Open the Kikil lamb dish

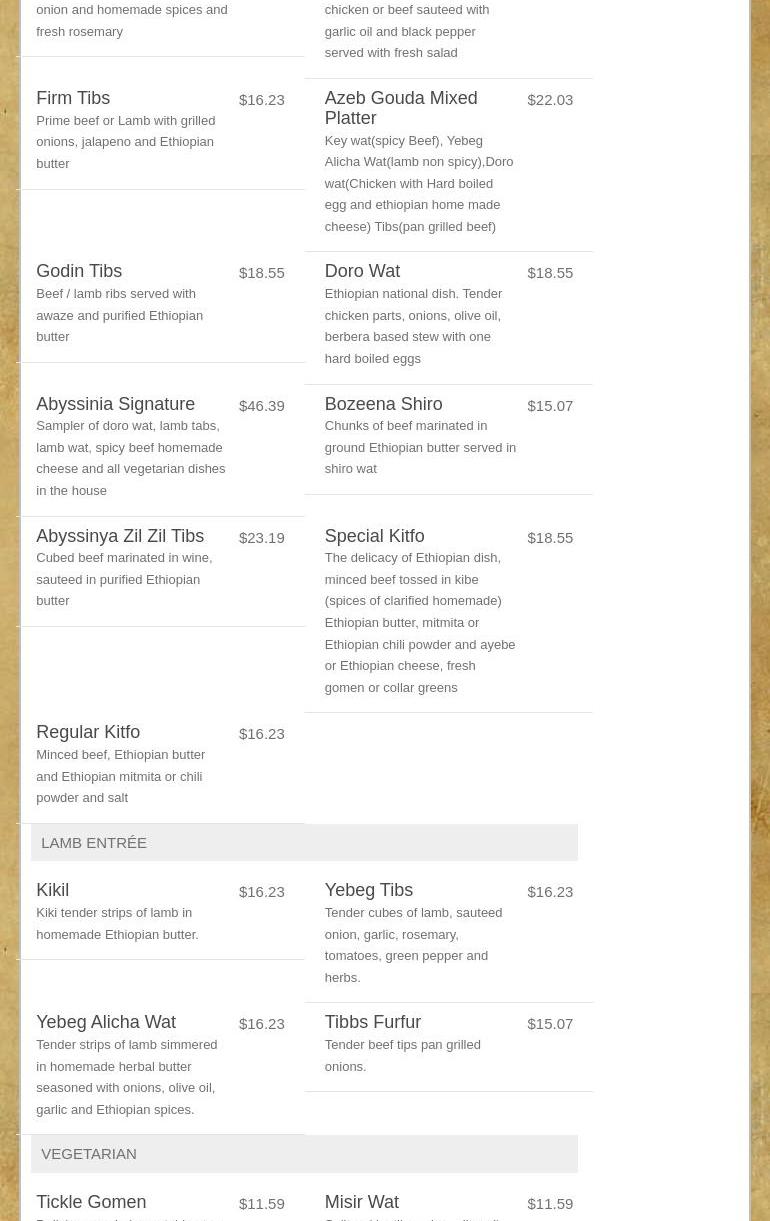52,890
